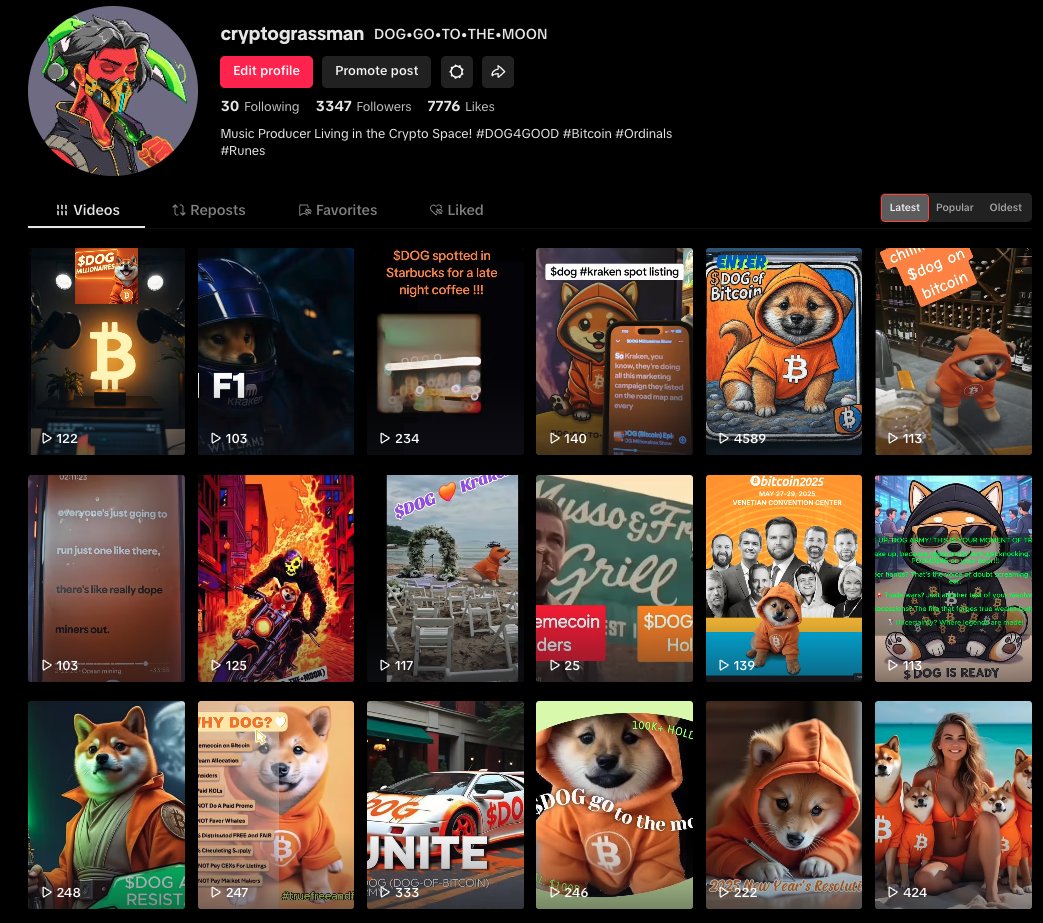The height and width of the screenshot is (923, 1043).
Task: Click the #Bitcoin hashtag in bio
Action: [x=587, y=134]
